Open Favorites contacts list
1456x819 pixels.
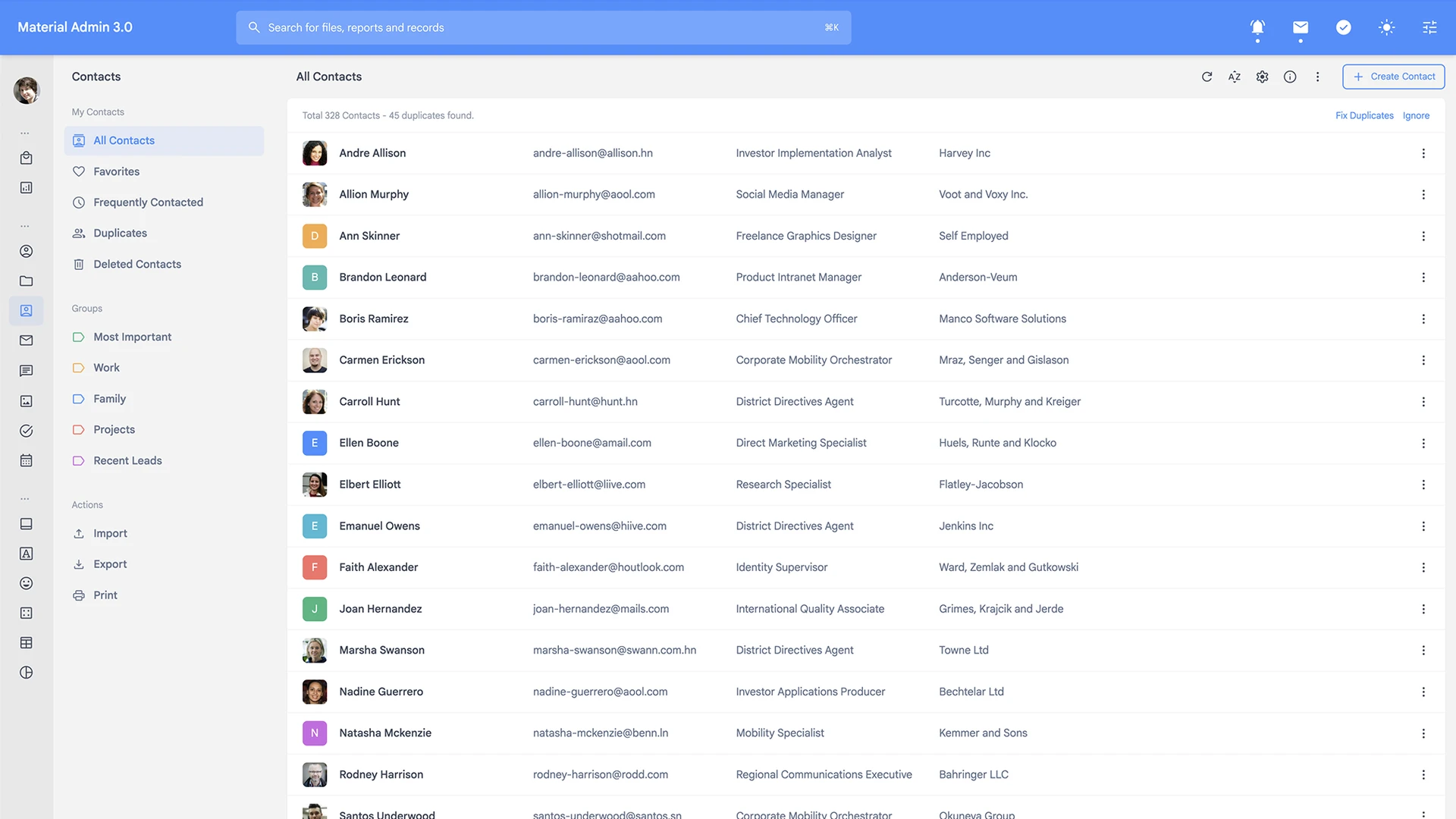(x=164, y=171)
